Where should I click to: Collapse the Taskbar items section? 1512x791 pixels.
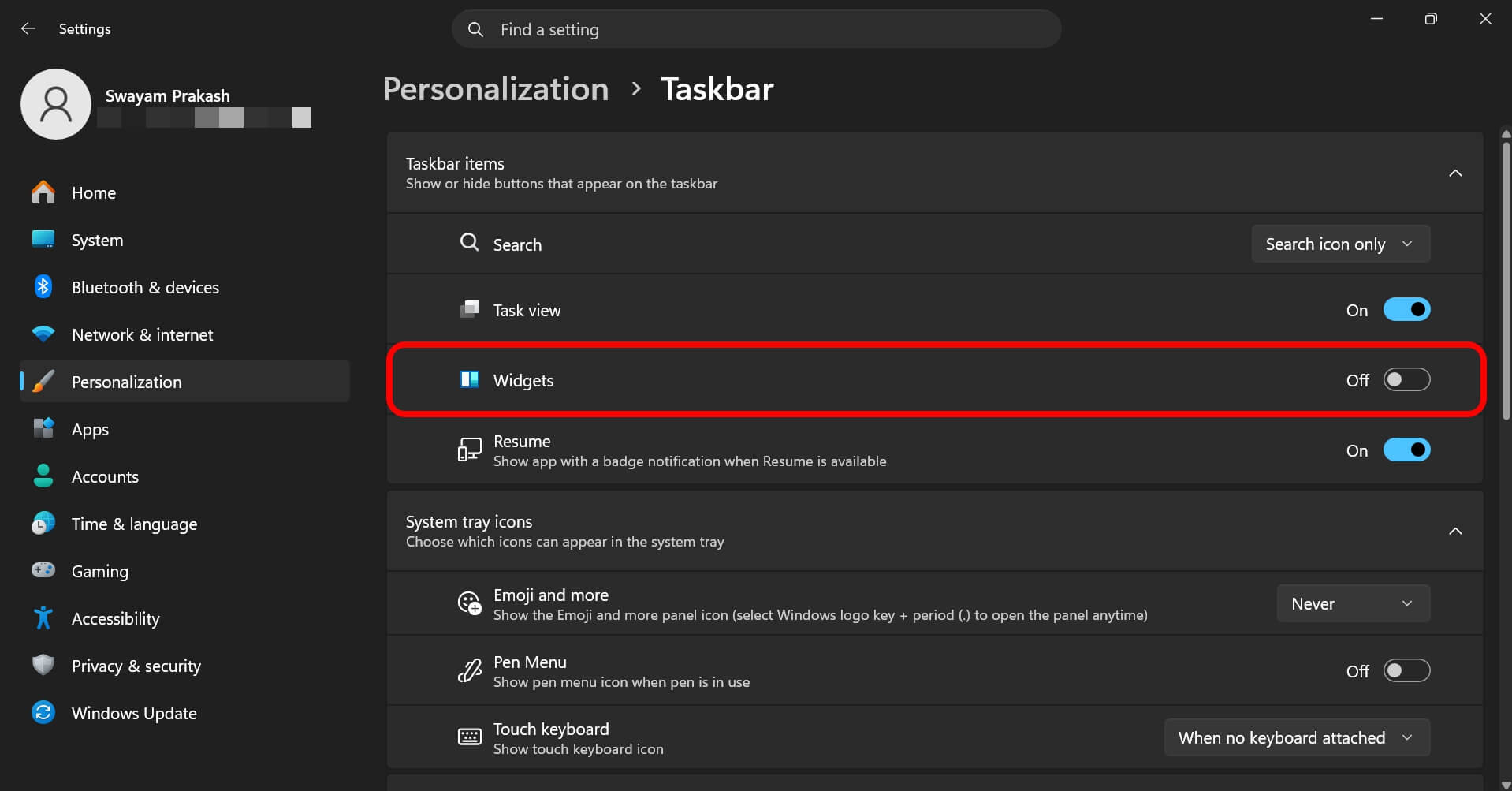pyautogui.click(x=1455, y=173)
